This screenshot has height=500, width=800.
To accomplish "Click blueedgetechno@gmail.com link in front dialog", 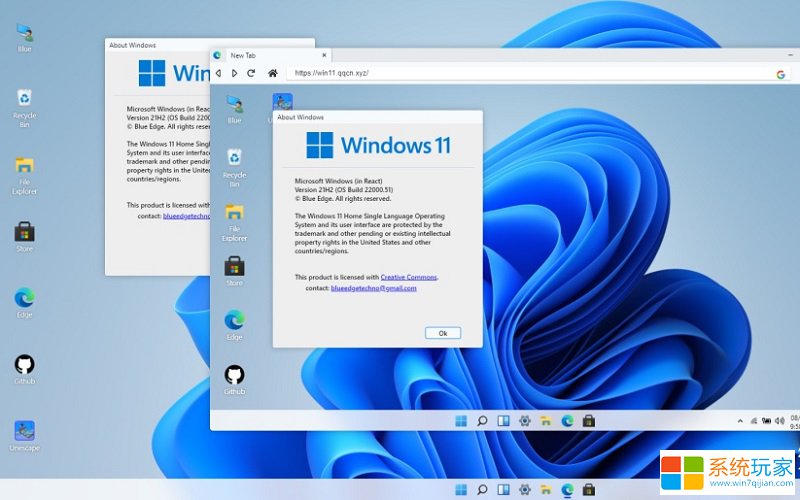I will pyautogui.click(x=373, y=288).
